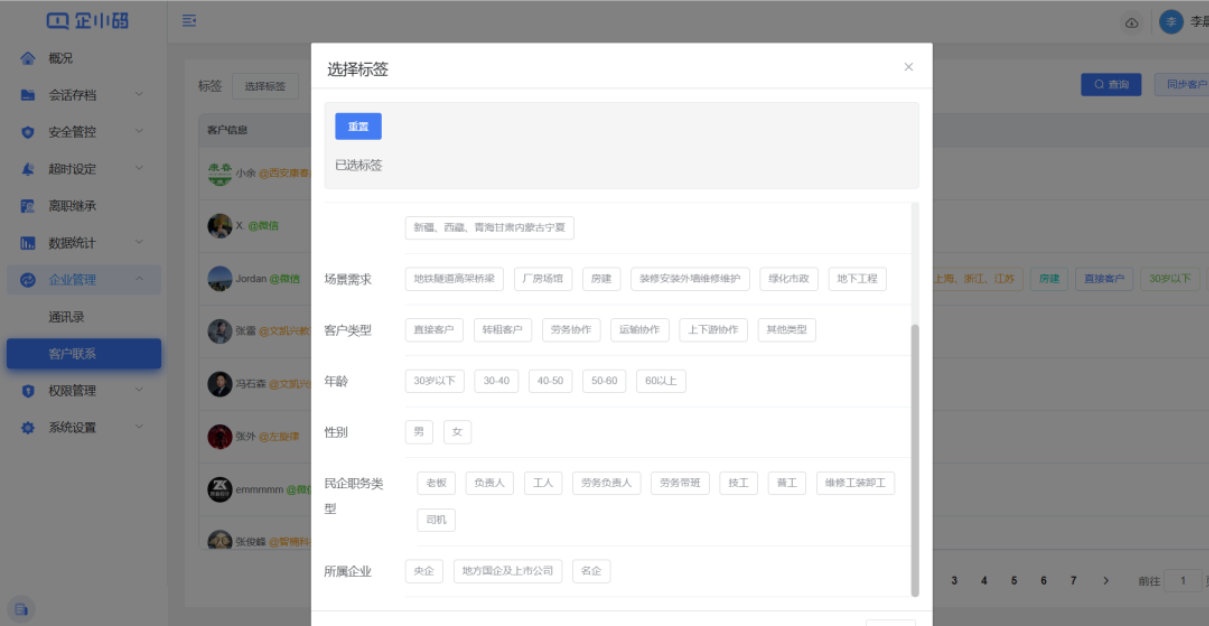Click the 选择标签 button behind dialog
Screen dimensions: 1209x626
tap(265, 86)
